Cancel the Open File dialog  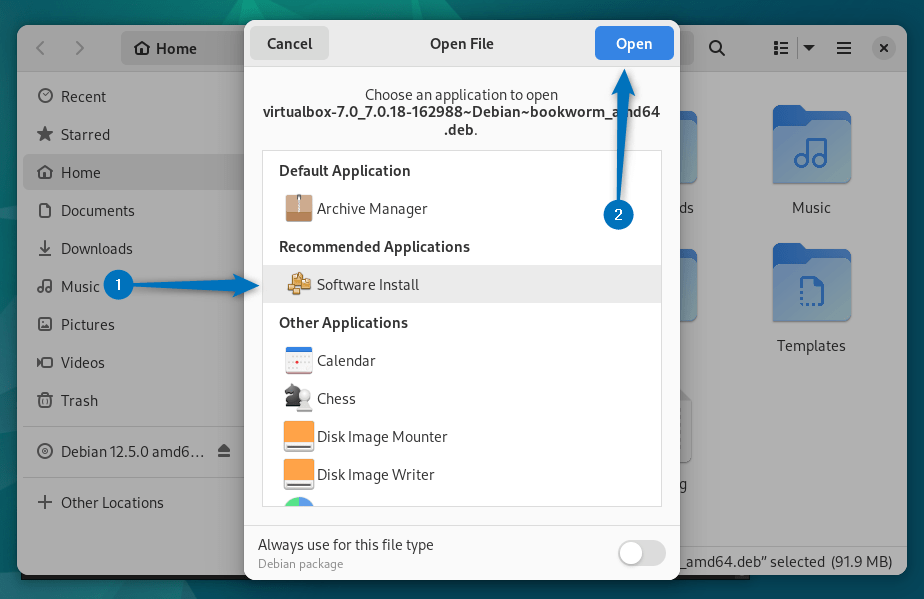point(289,43)
